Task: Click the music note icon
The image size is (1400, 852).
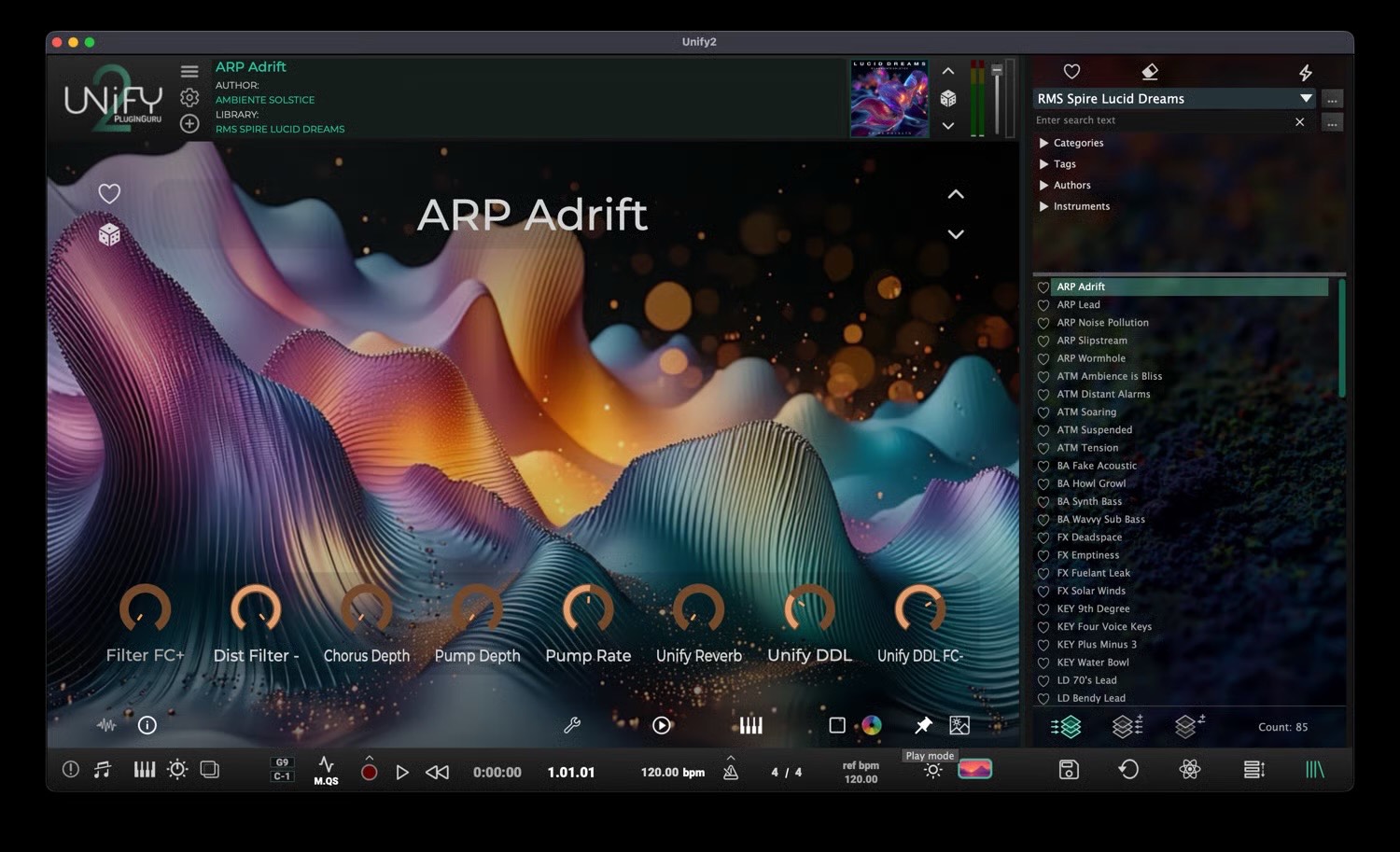Action: tap(103, 770)
